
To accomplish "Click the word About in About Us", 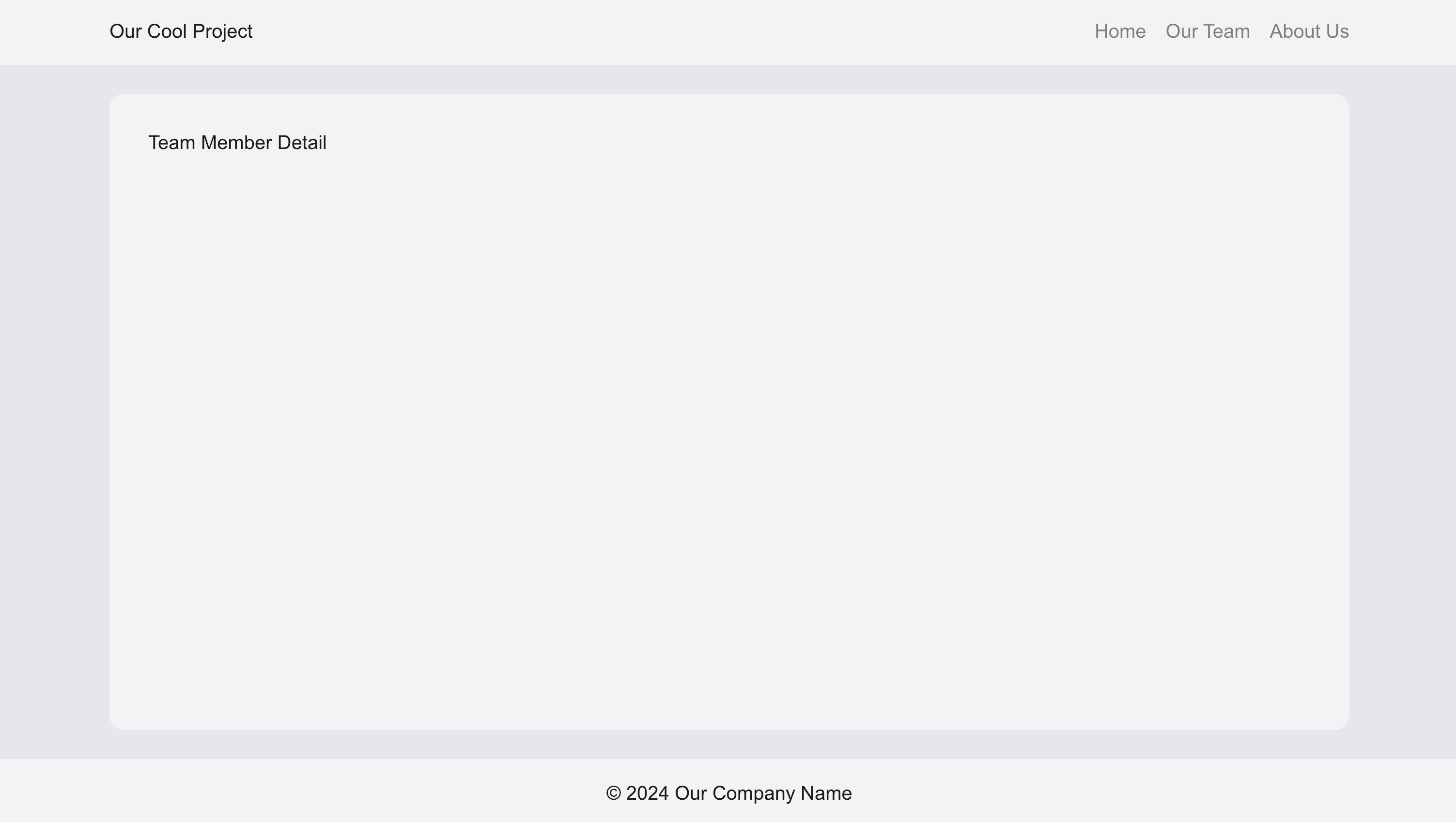I will pos(1294,31).
